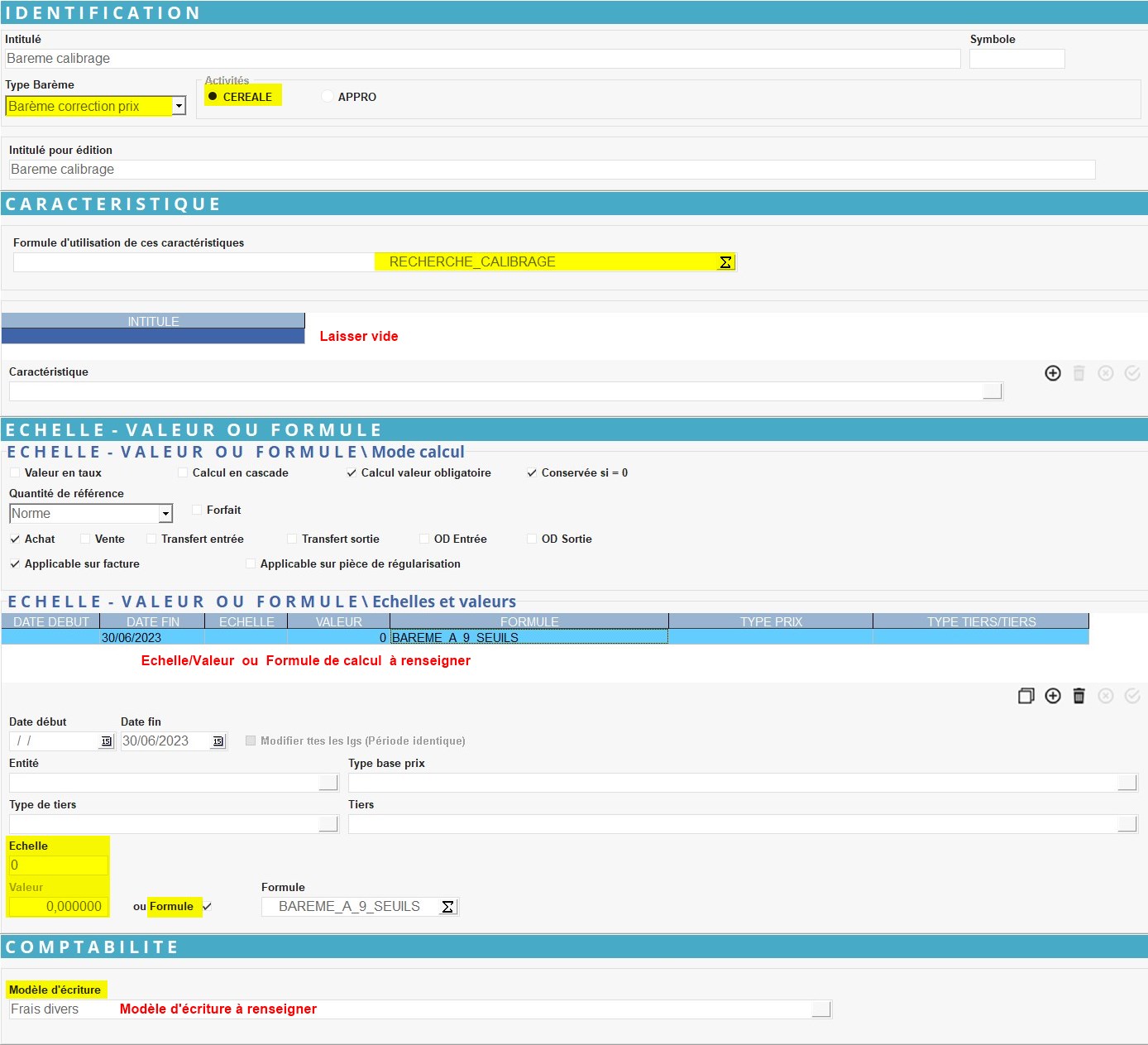The width and height of the screenshot is (1148, 1045).
Task: Click the trash icon in the Echelles et valeurs toolbar
Action: click(x=1079, y=696)
